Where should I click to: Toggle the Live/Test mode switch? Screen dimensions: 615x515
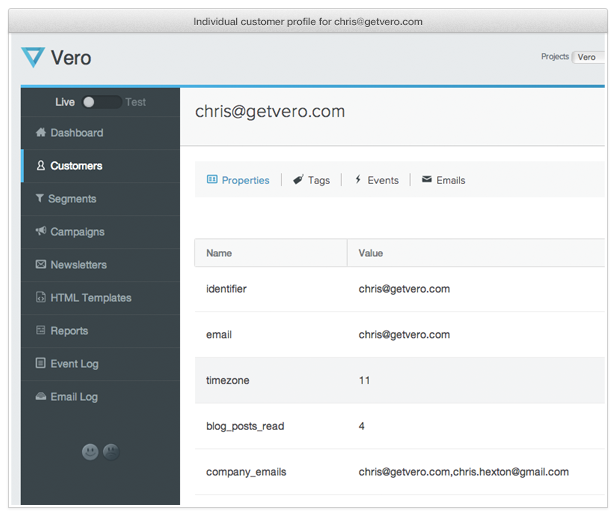100,102
